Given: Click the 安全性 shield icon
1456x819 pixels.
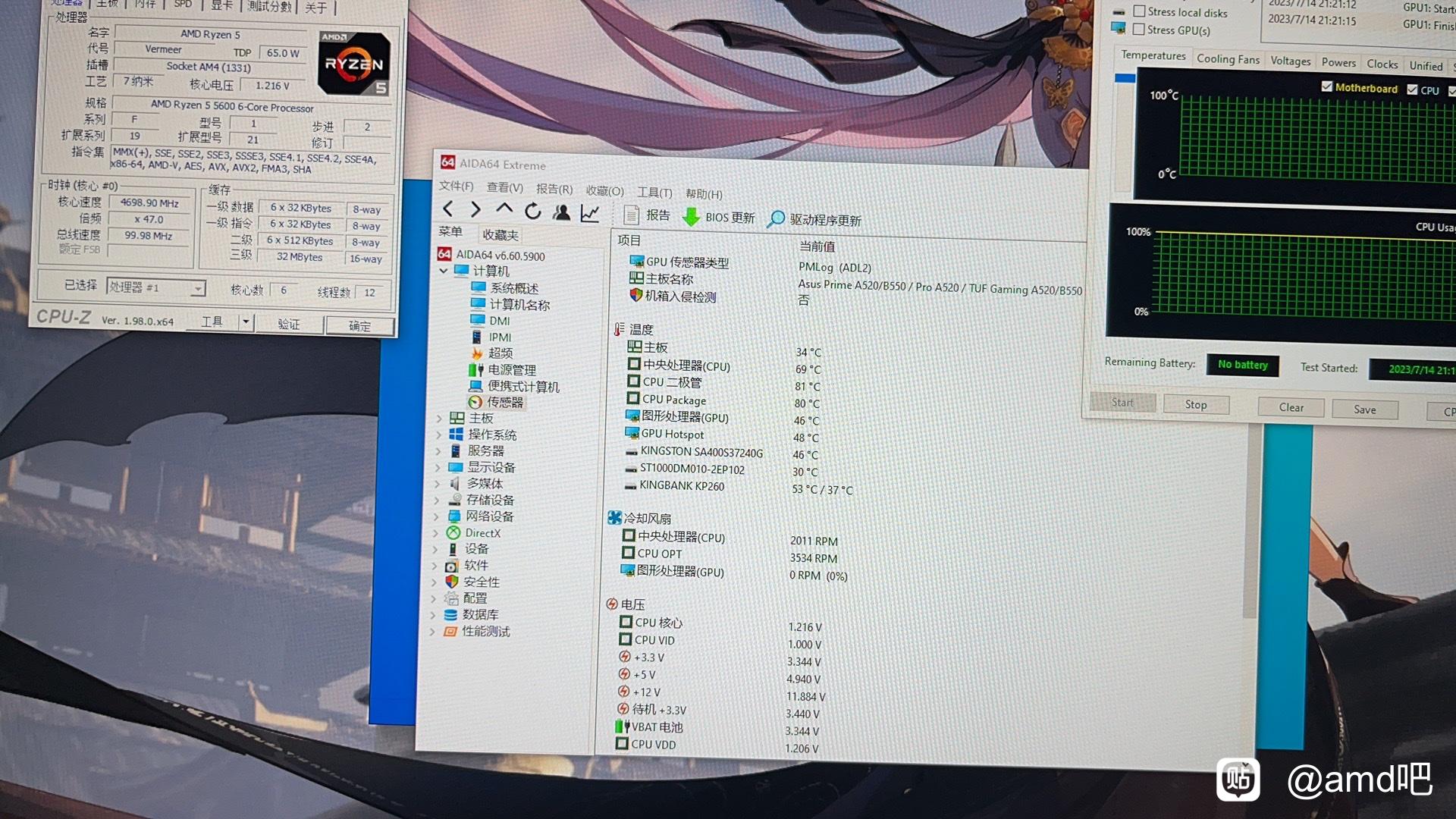Looking at the screenshot, I should [452, 581].
